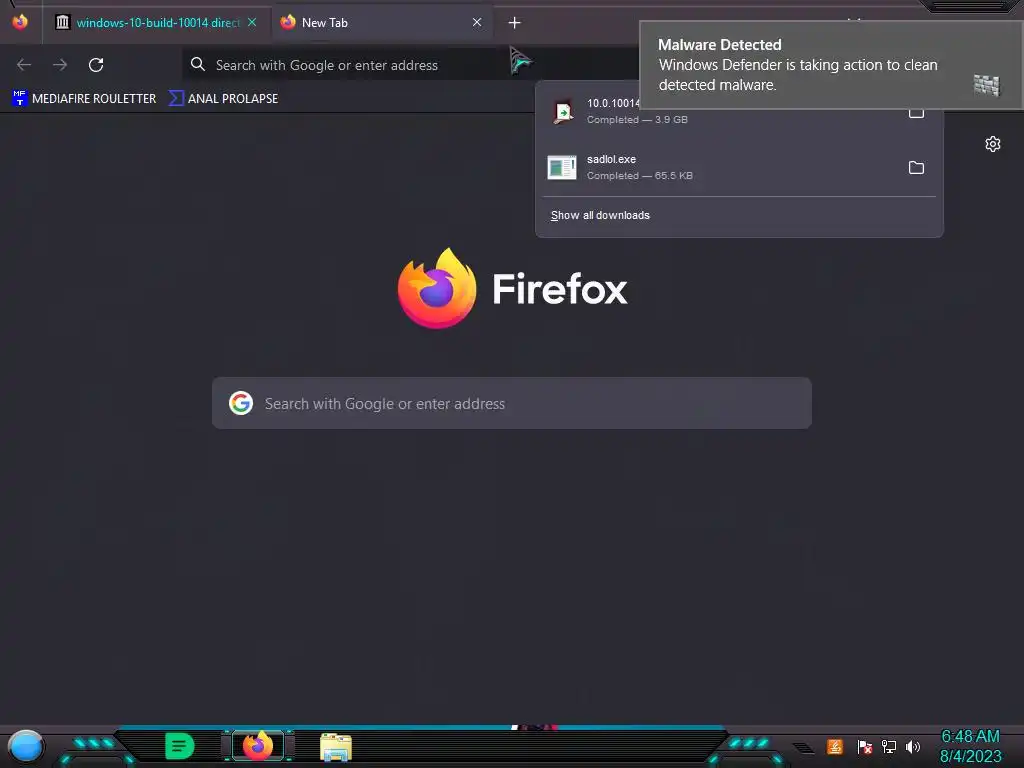Image resolution: width=1024 pixels, height=768 pixels.
Task: Show sadlol.exe in its folder
Action: pyautogui.click(x=916, y=168)
